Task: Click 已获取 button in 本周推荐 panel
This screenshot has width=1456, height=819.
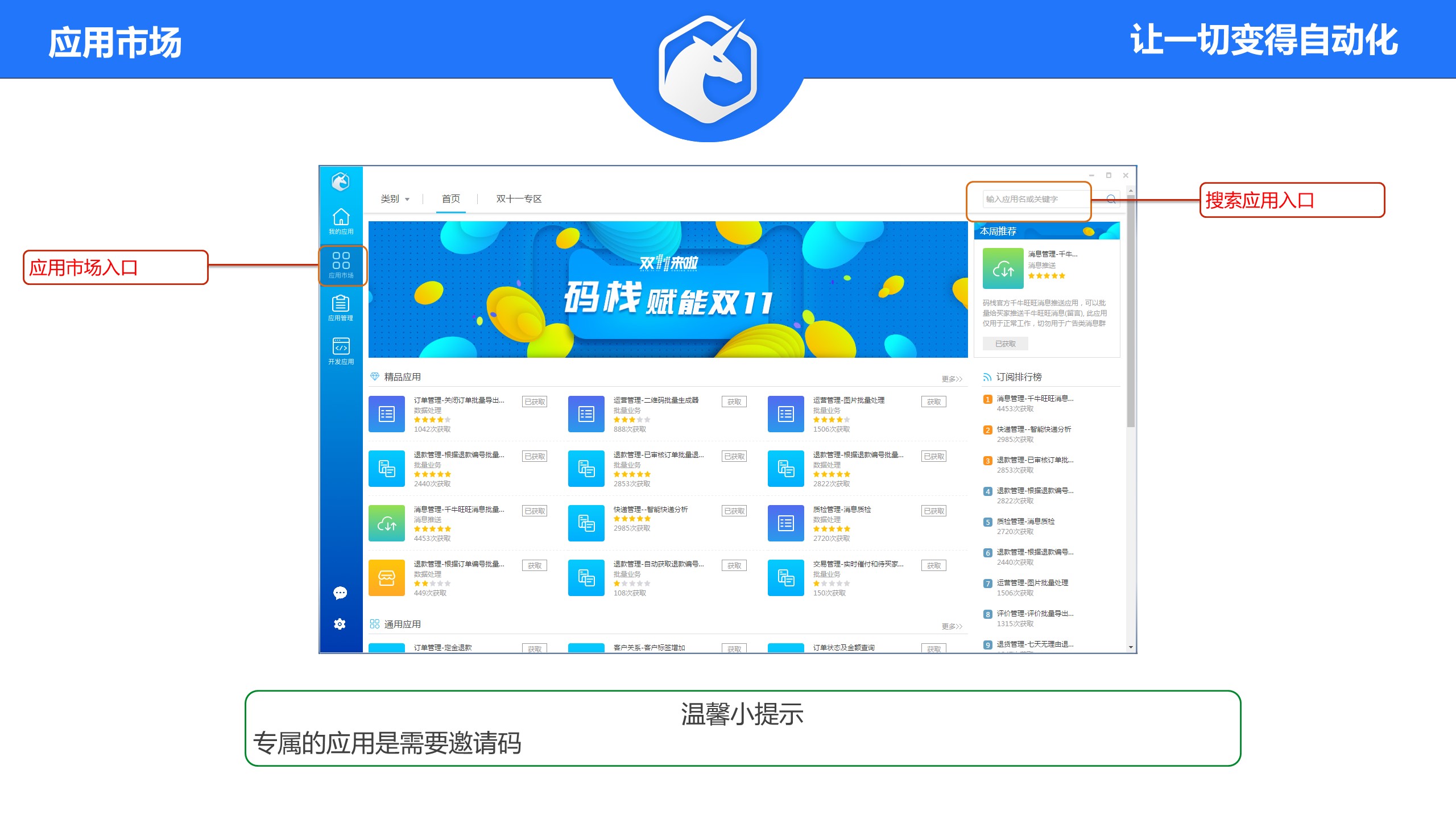Action: 1005,344
